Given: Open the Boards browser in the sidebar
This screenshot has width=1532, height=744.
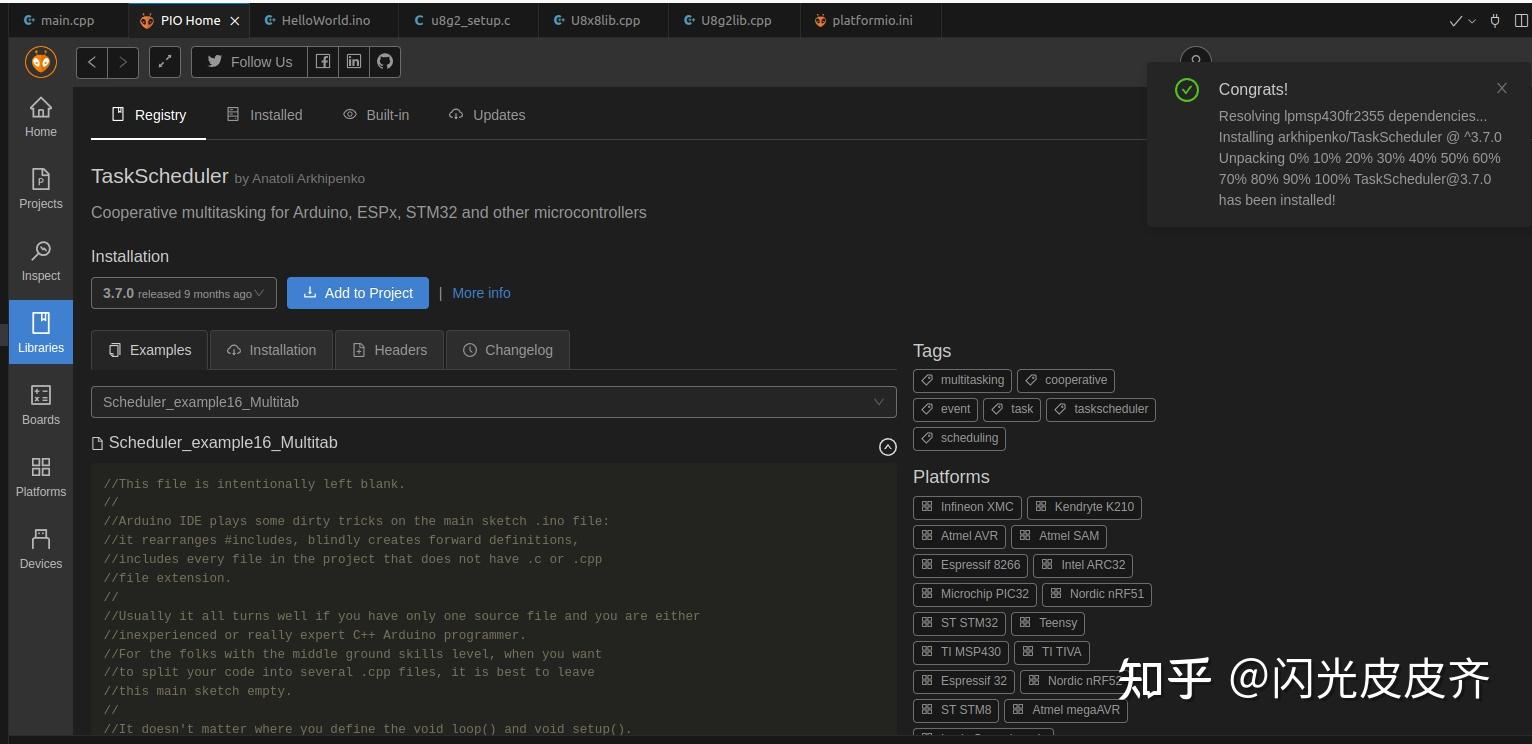Looking at the screenshot, I should pyautogui.click(x=40, y=404).
